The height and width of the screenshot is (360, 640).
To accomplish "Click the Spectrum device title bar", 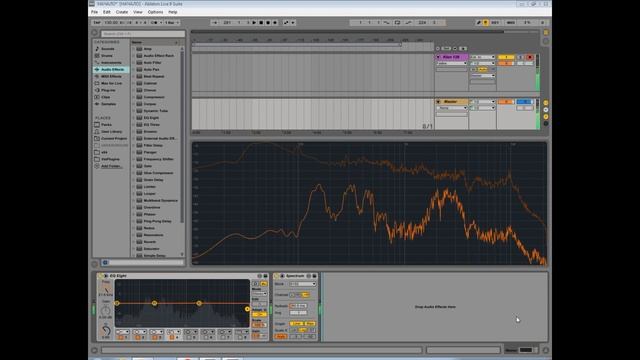I will click(x=296, y=276).
